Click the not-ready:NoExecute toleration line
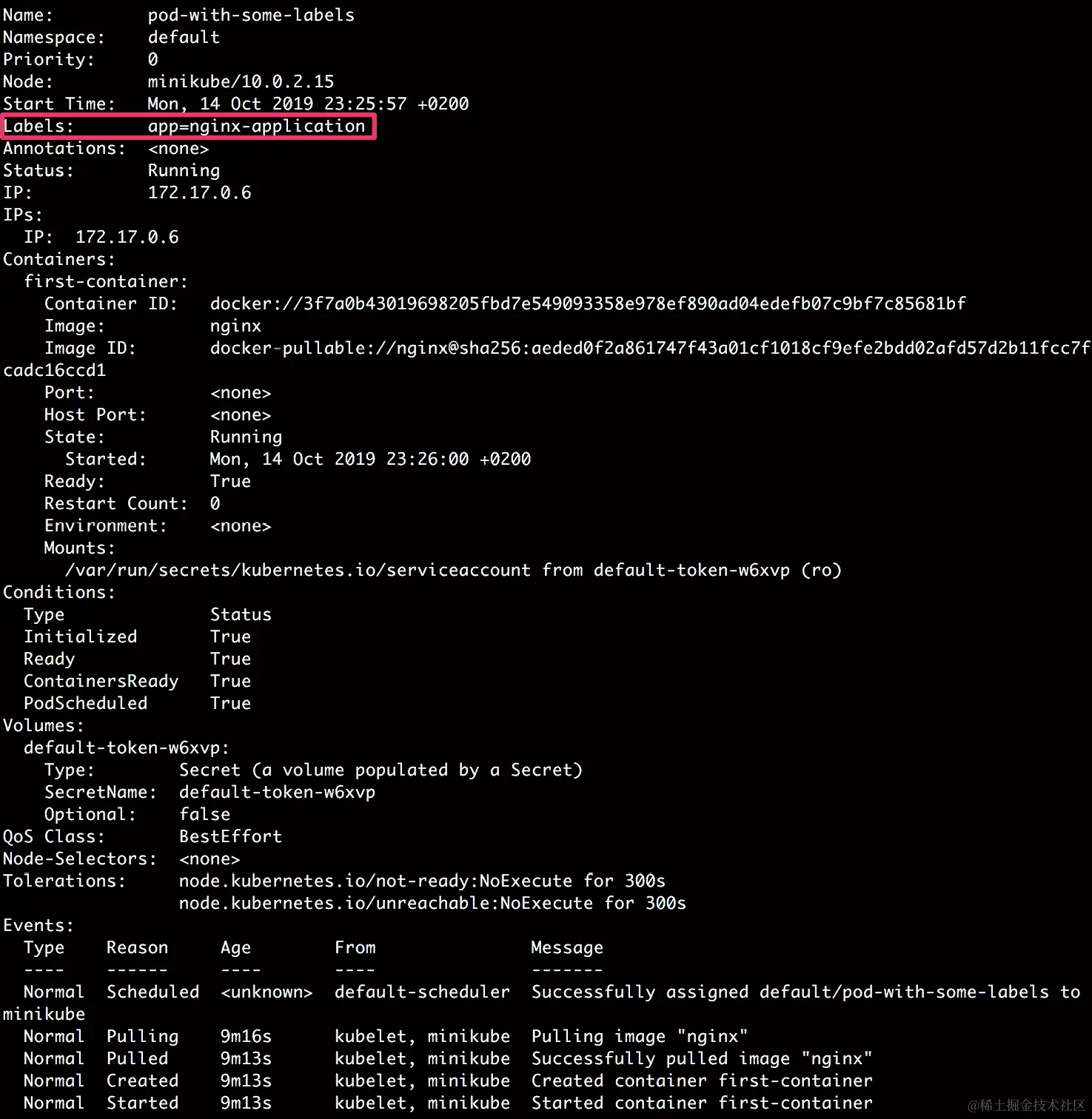This screenshot has height=1119, width=1092. coord(422,881)
